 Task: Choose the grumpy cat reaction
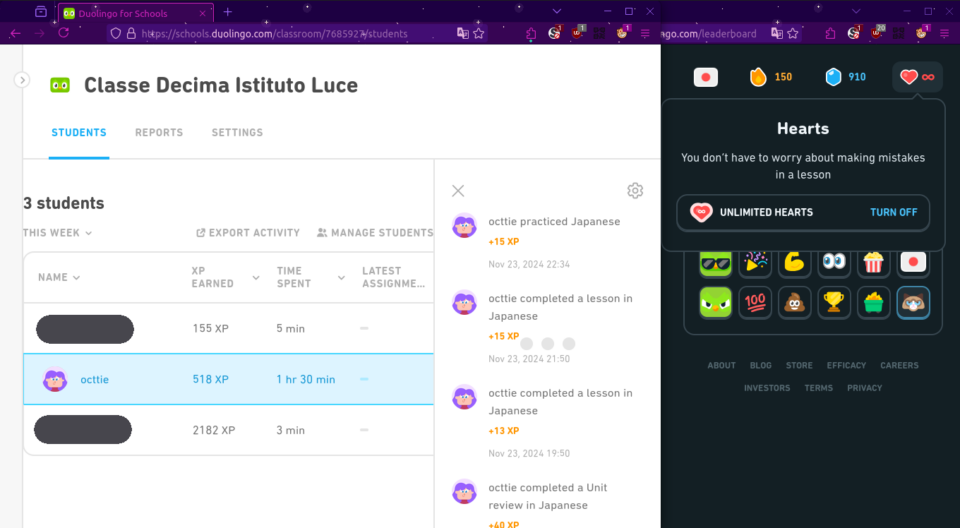(x=913, y=303)
